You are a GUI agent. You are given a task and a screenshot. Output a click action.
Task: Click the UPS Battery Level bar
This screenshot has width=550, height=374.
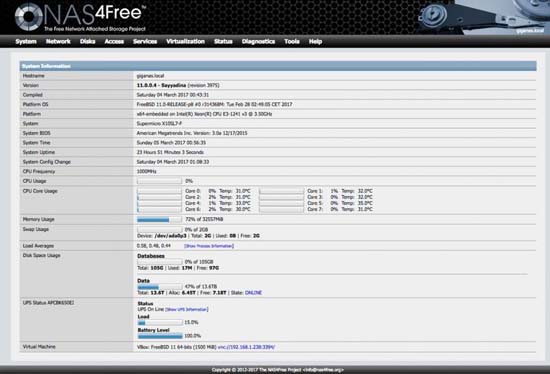coord(160,336)
